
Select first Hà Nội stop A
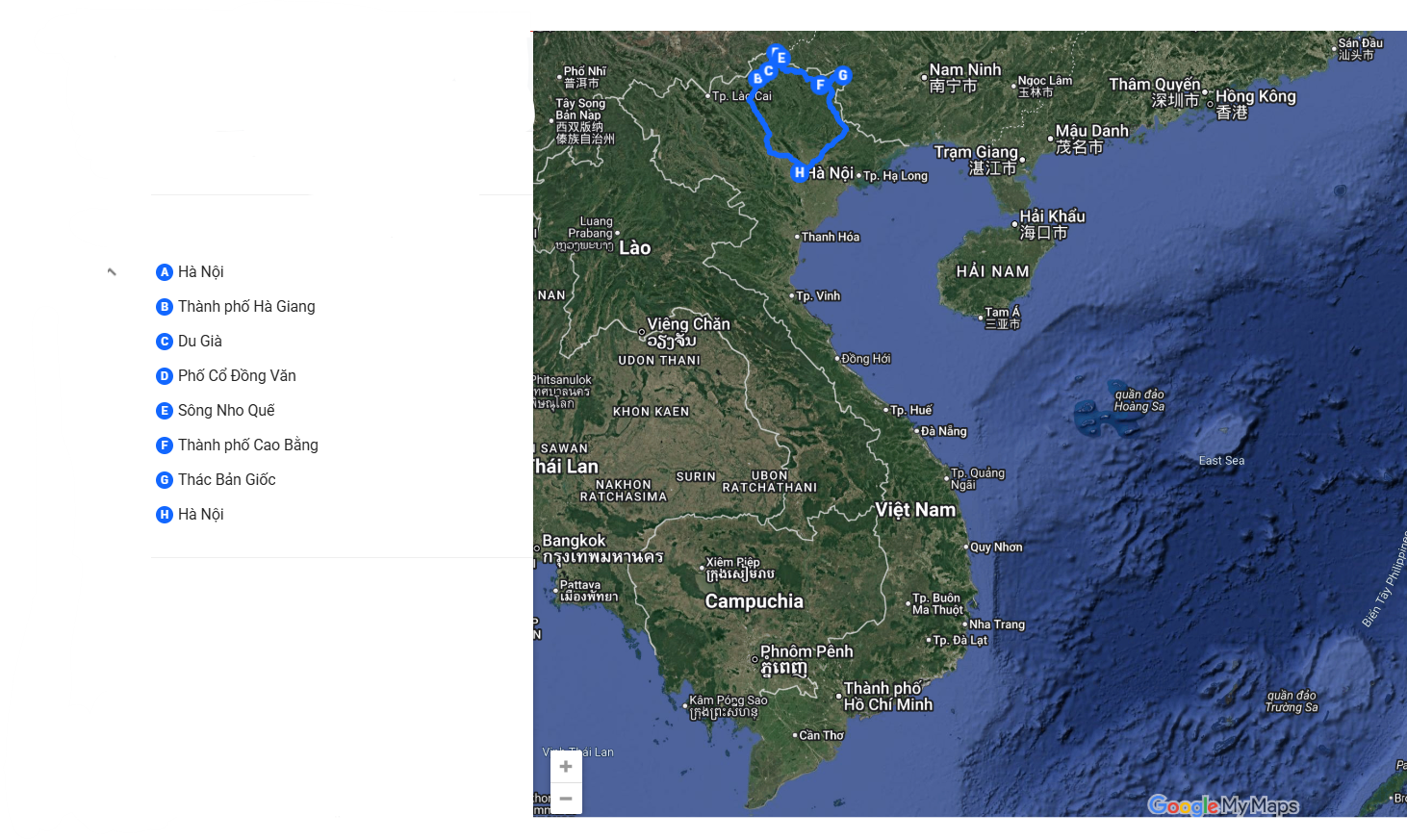(200, 272)
